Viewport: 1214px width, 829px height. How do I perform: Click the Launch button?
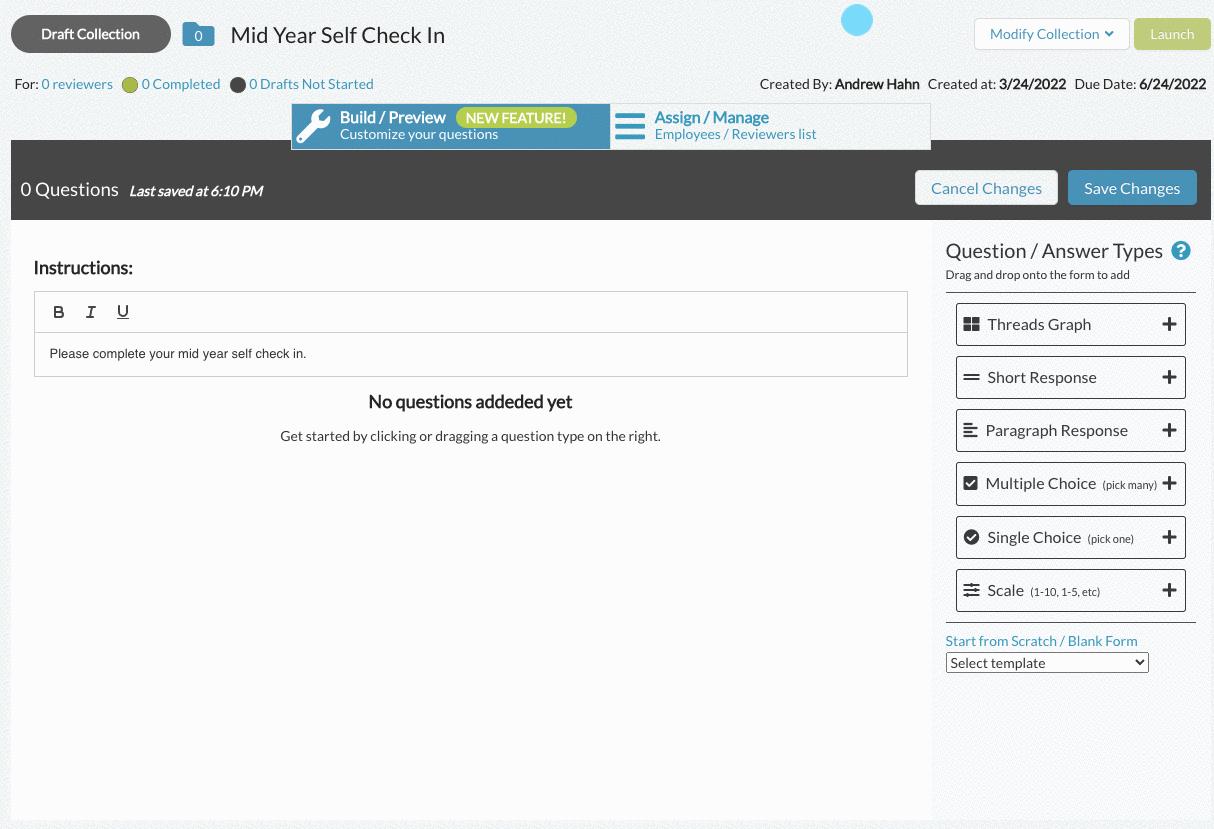[1172, 34]
